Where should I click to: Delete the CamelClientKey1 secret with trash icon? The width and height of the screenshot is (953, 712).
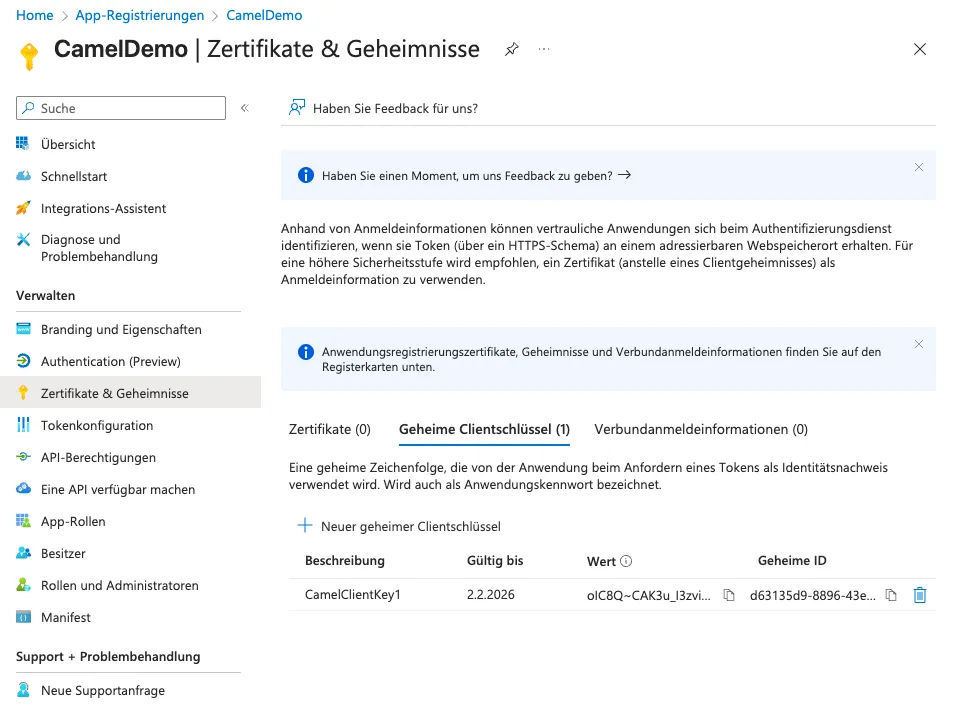coord(920,595)
